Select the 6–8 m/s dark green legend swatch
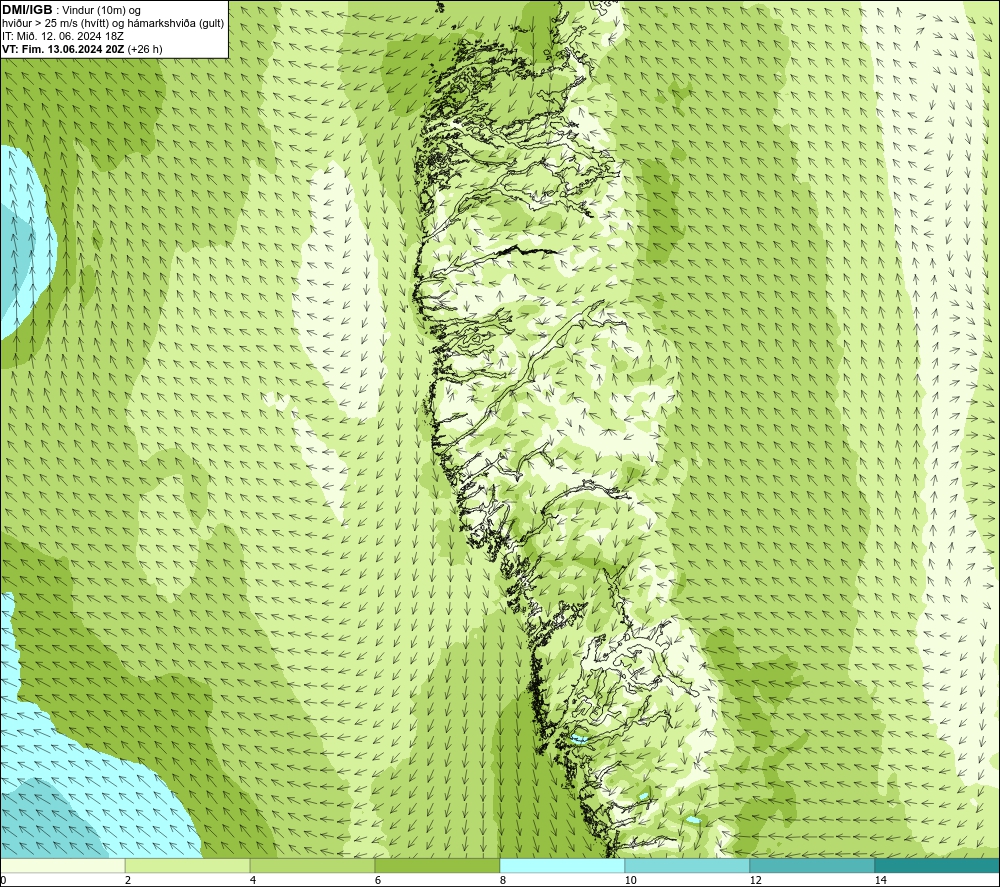The image size is (1000, 887). [438, 865]
